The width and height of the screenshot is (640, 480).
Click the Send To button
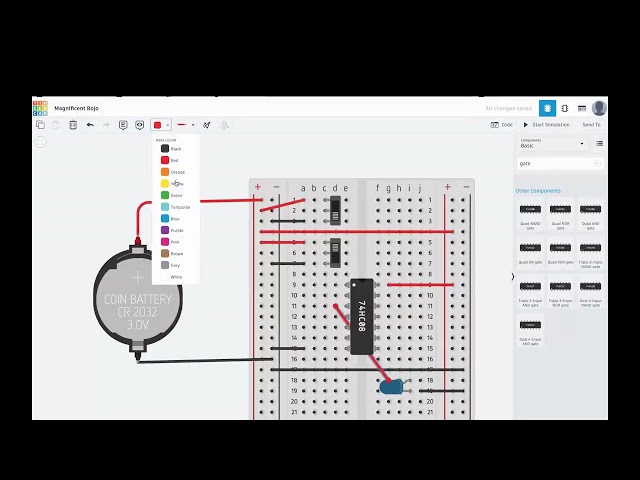pyautogui.click(x=591, y=124)
